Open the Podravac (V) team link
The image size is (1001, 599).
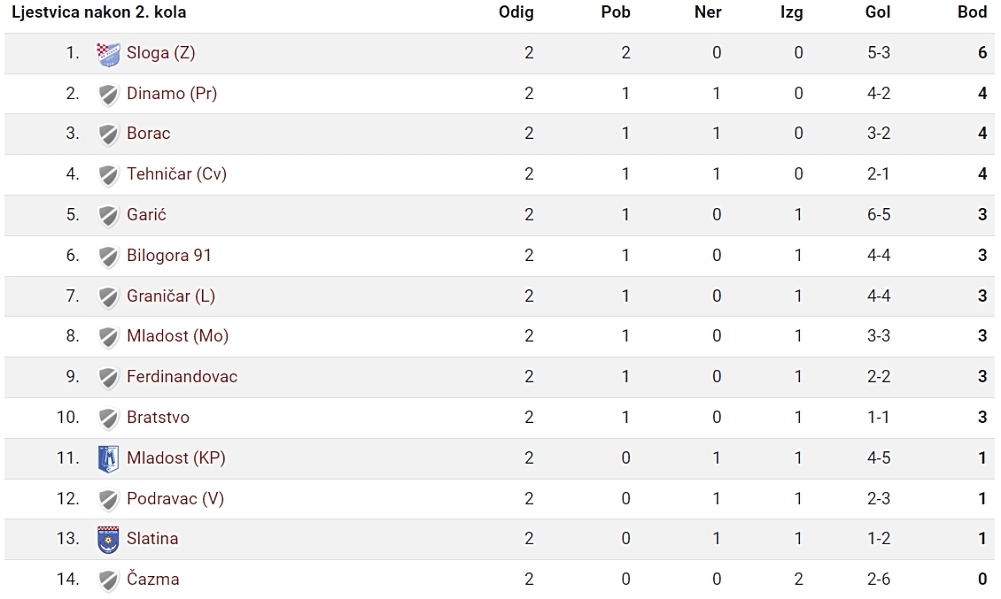pyautogui.click(x=176, y=499)
